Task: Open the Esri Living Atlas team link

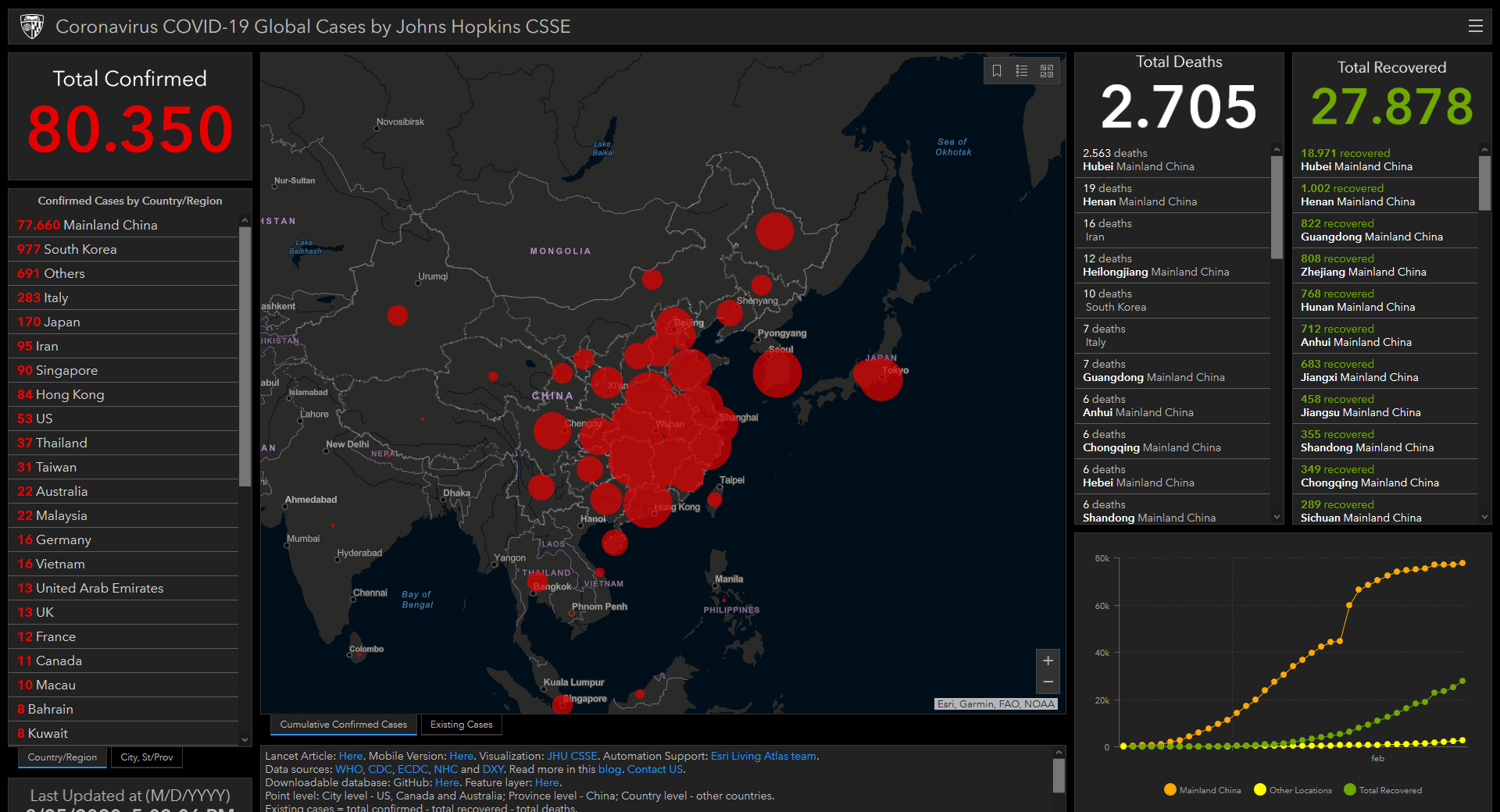Action: [763, 756]
